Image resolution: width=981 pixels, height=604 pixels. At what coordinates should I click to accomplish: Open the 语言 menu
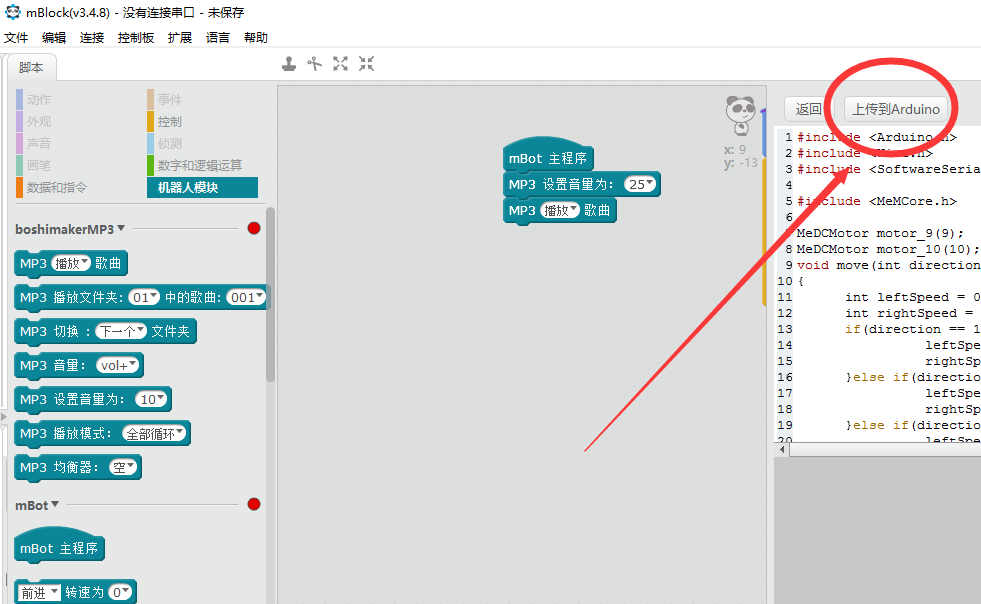click(218, 38)
